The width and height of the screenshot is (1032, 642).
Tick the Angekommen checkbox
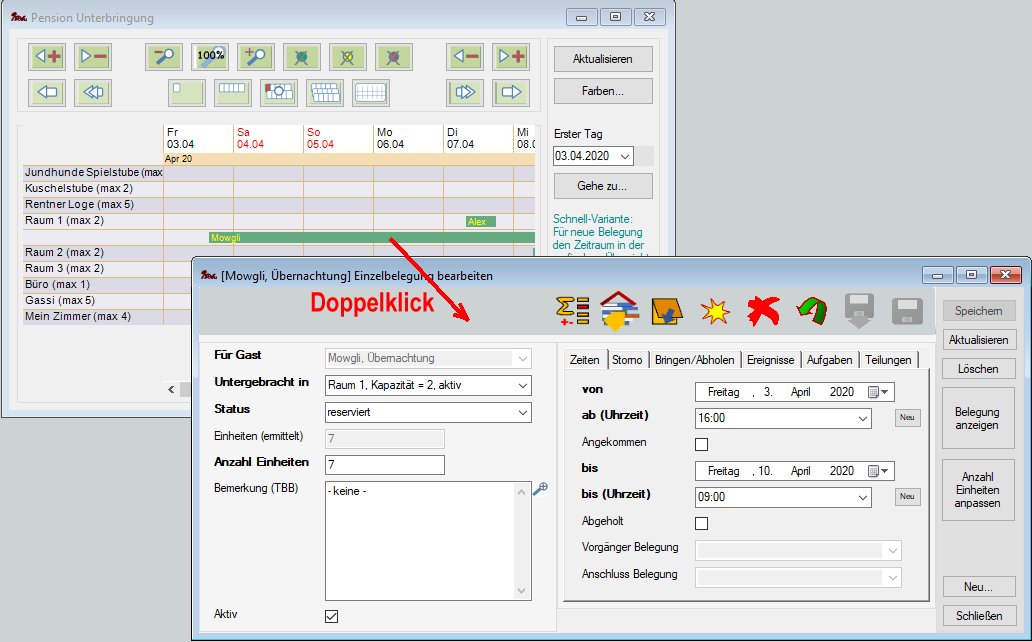(701, 444)
